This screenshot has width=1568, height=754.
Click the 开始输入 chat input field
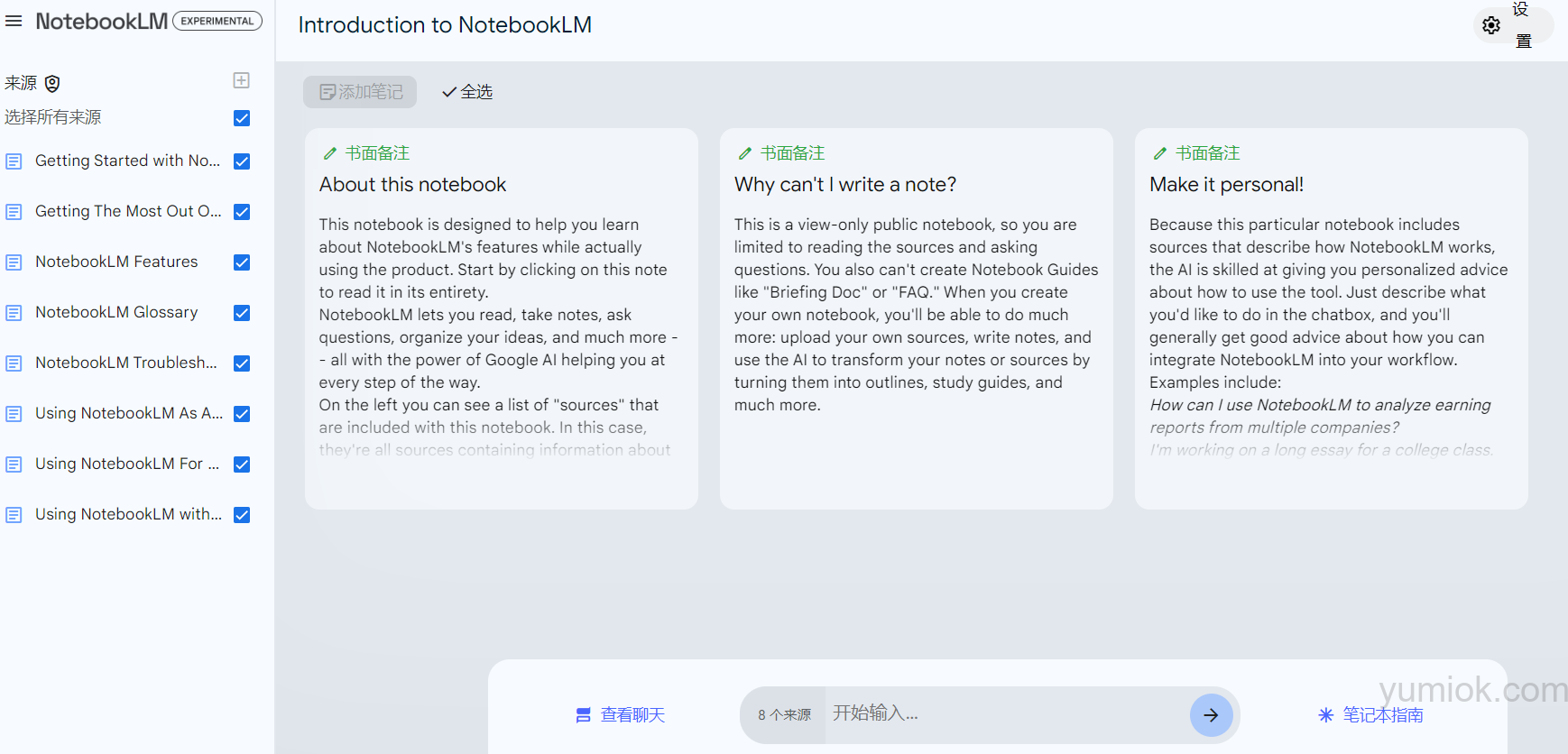click(1006, 713)
